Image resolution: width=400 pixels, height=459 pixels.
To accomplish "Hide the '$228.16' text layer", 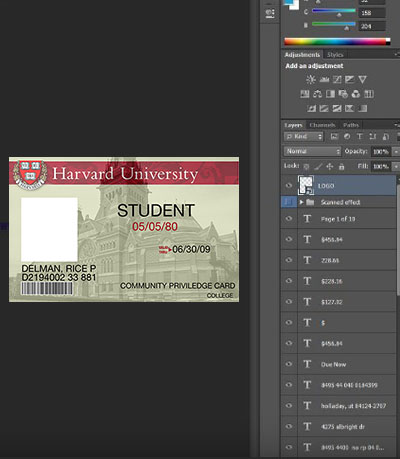I will [x=289, y=281].
